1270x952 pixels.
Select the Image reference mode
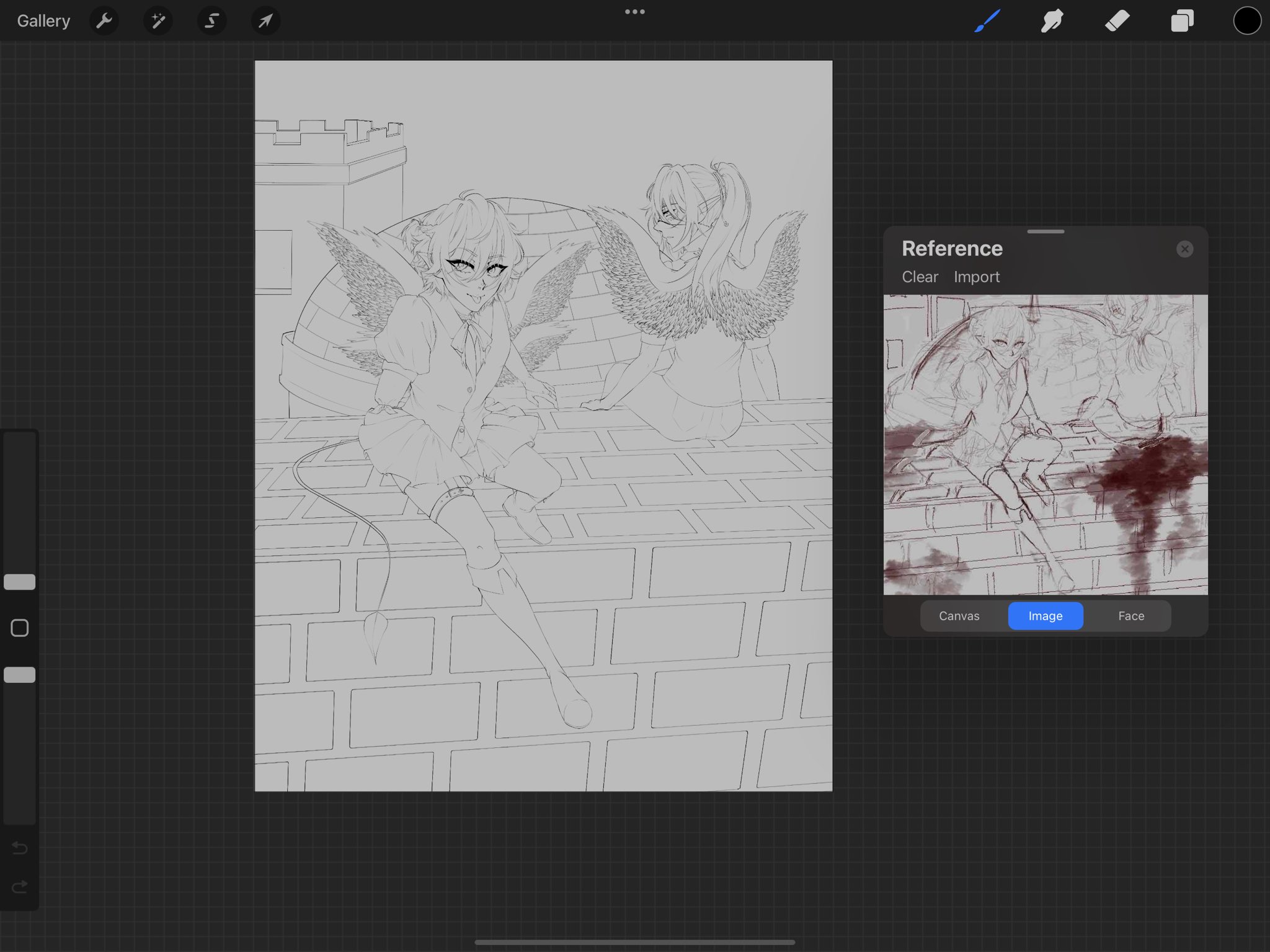tap(1046, 616)
